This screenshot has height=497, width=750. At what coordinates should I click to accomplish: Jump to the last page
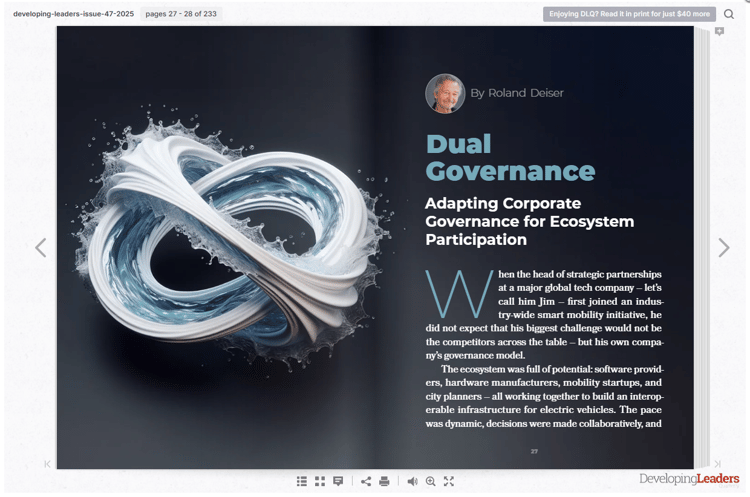tap(717, 464)
